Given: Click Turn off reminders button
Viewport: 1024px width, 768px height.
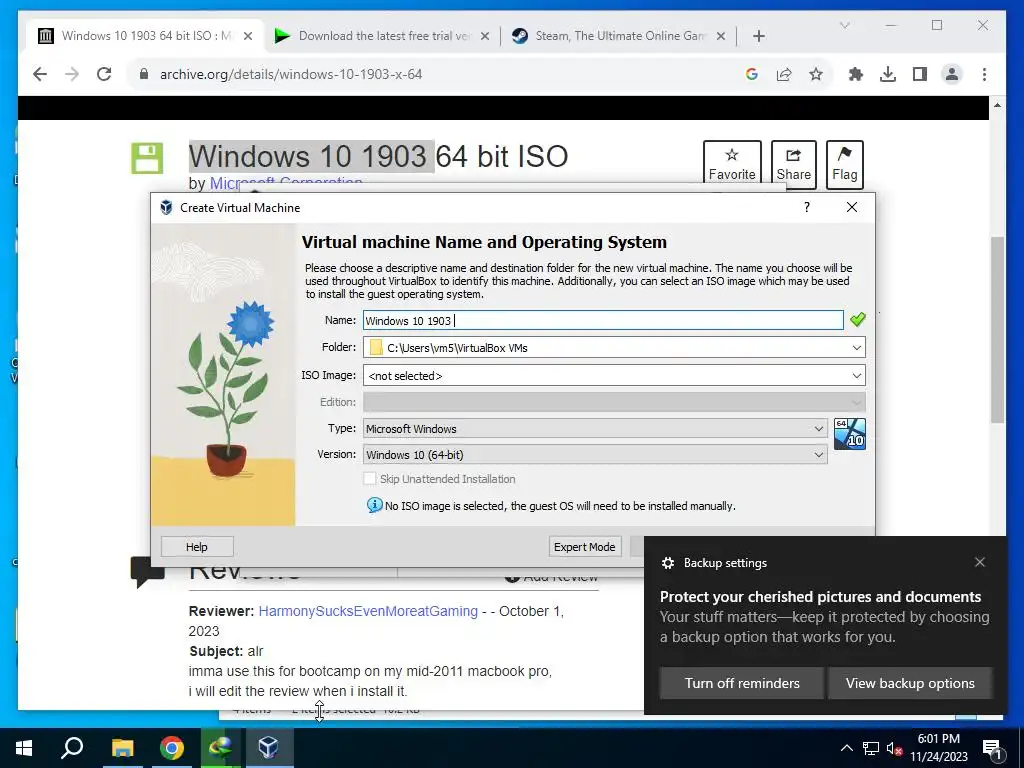Looking at the screenshot, I should [x=742, y=683].
